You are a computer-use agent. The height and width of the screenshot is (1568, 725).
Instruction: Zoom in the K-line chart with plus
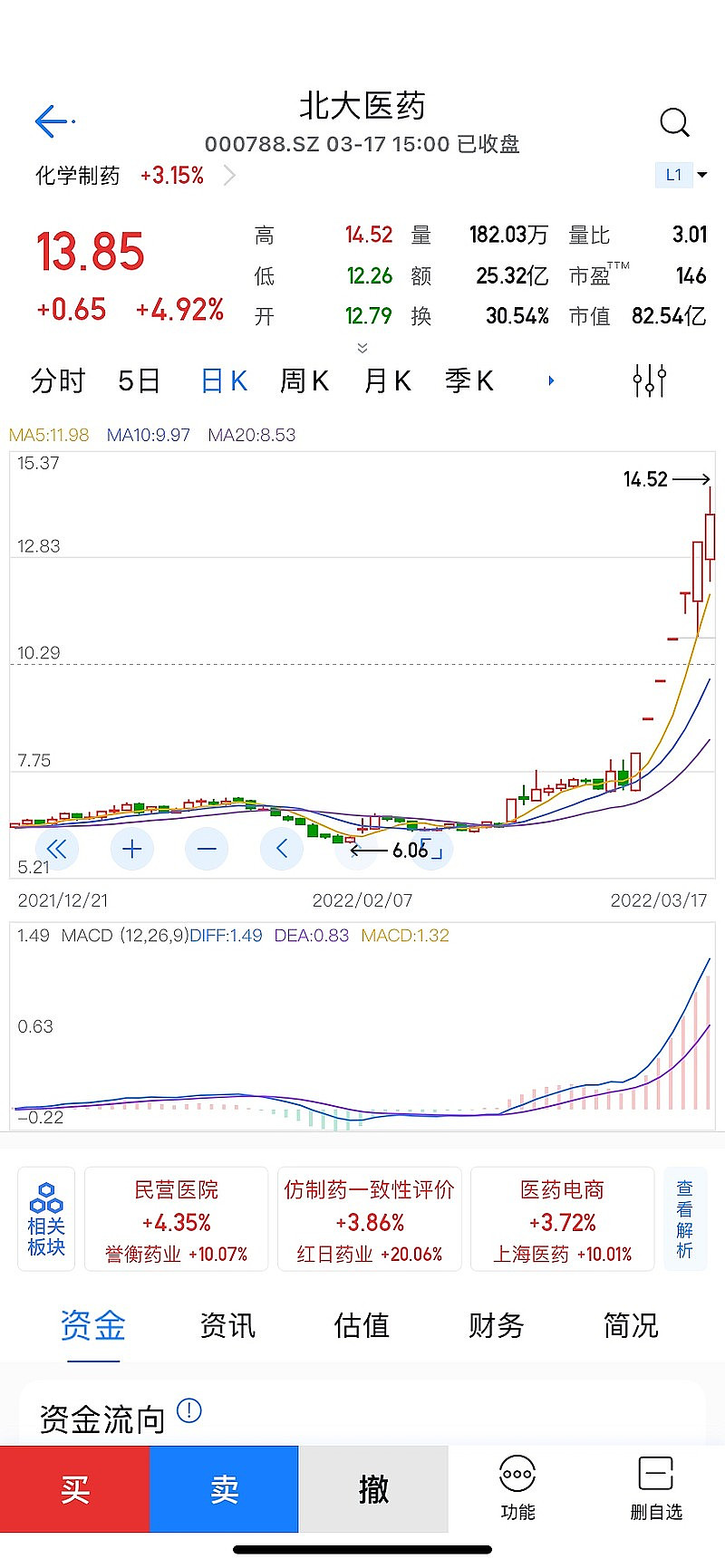[132, 849]
